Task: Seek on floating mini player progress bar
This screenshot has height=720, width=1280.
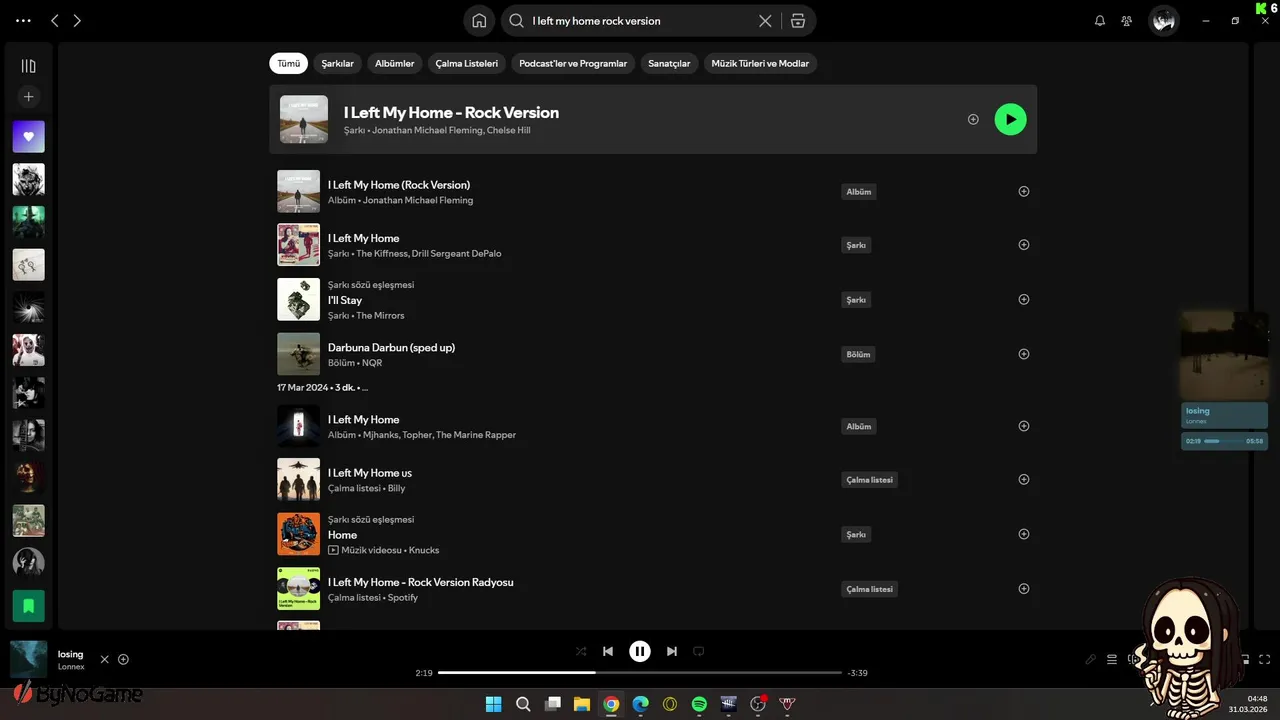Action: [x=1222, y=441]
